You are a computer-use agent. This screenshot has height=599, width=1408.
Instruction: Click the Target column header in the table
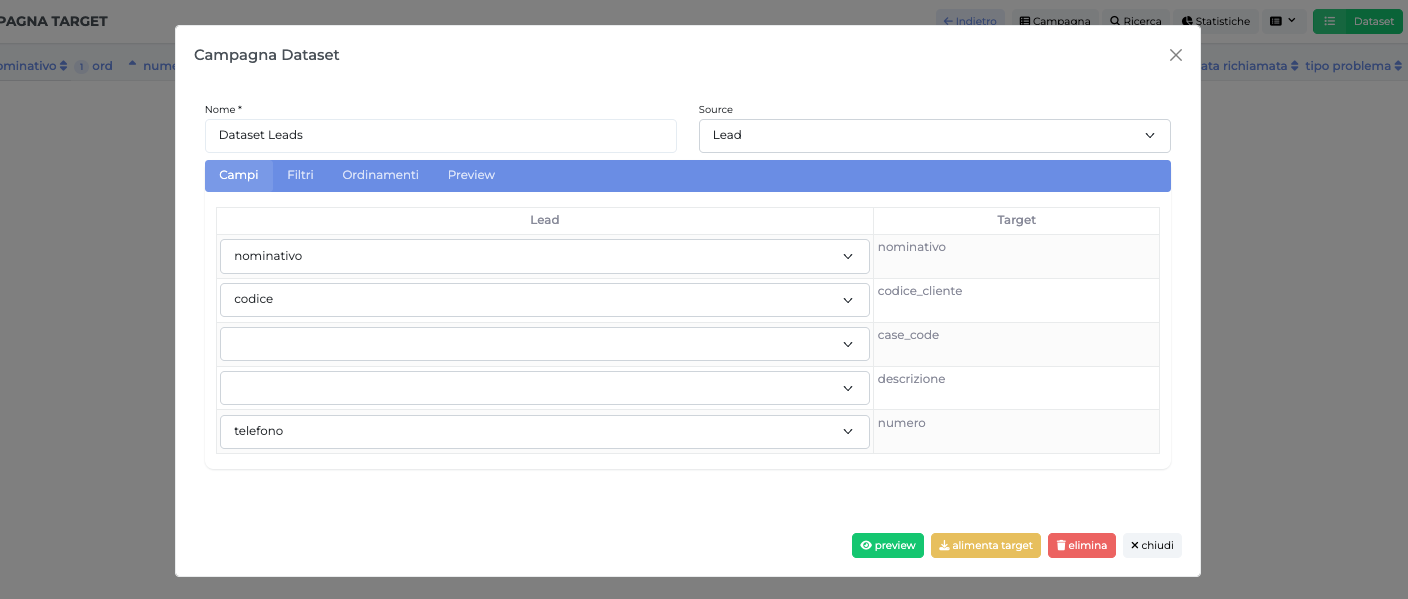click(1016, 220)
